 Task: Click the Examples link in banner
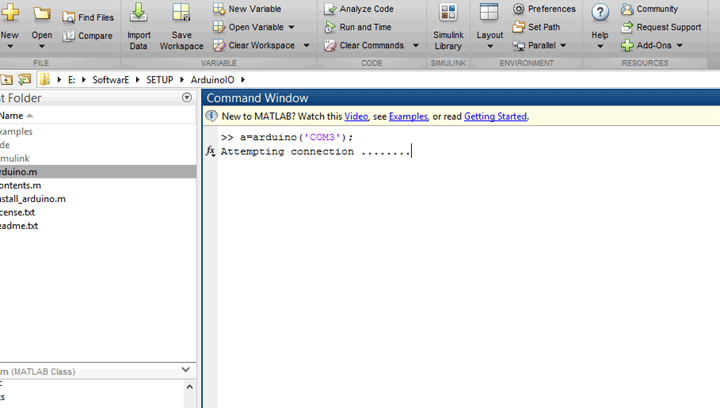(407, 117)
